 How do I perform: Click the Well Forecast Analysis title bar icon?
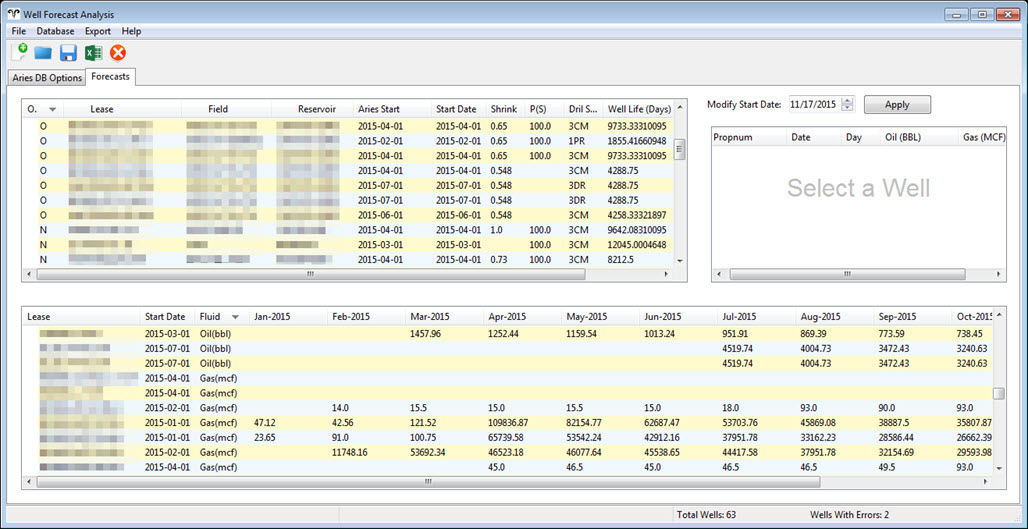[x=12, y=14]
